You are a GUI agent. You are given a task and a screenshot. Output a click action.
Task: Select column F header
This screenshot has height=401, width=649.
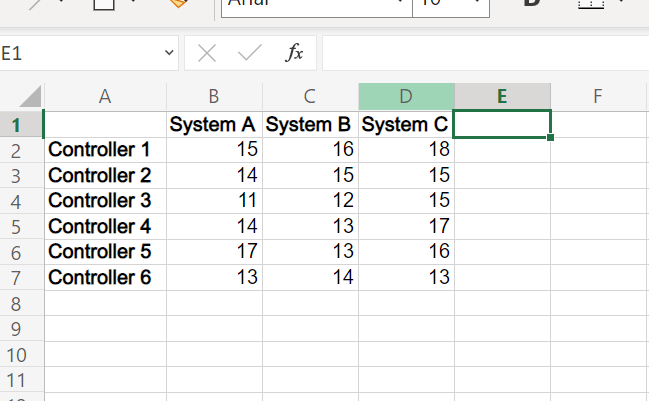[598, 96]
